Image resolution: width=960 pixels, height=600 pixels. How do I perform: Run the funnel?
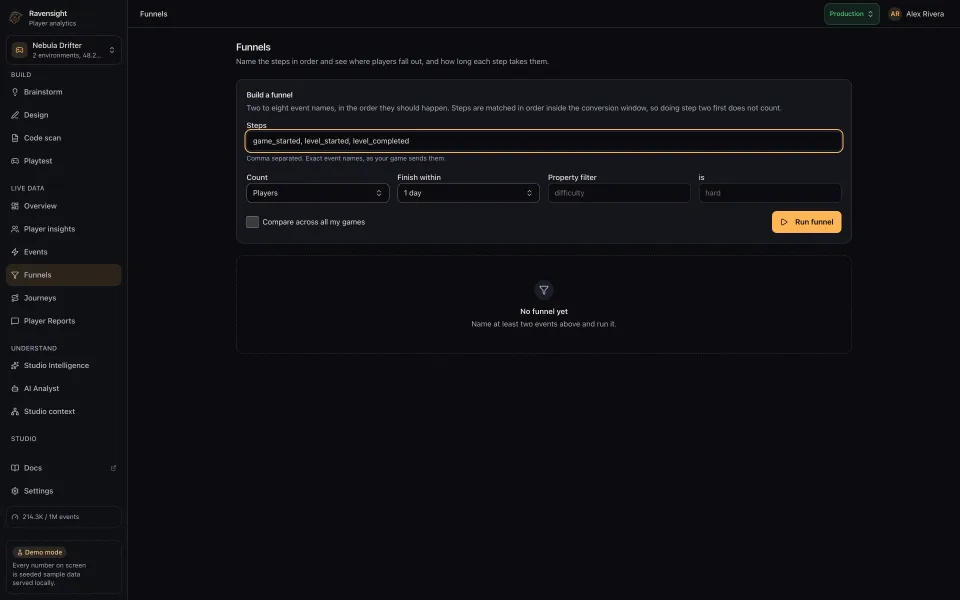pyautogui.click(x=806, y=222)
